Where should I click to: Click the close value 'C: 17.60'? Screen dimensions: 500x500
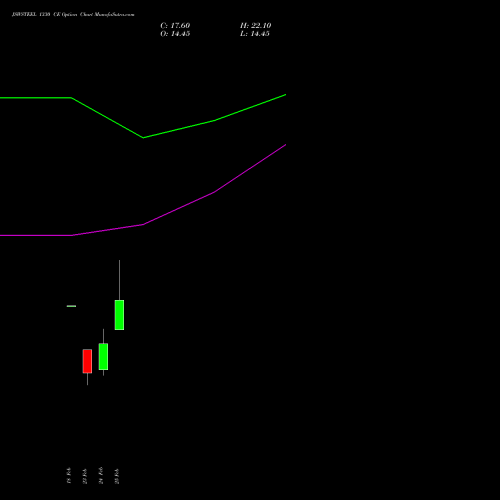click(x=175, y=26)
